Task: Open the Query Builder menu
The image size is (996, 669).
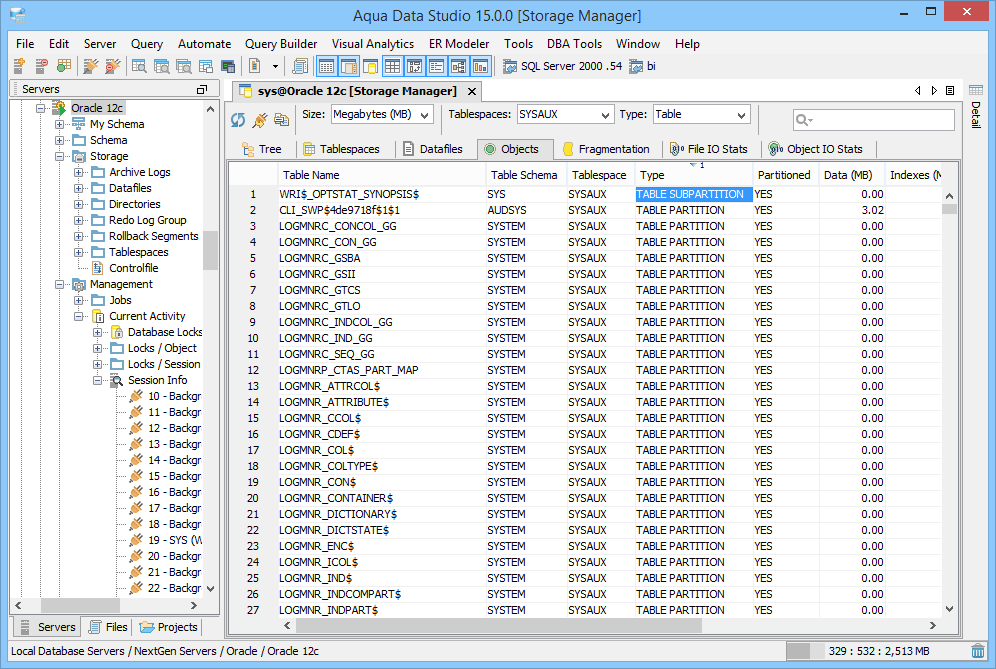Action: pos(281,44)
